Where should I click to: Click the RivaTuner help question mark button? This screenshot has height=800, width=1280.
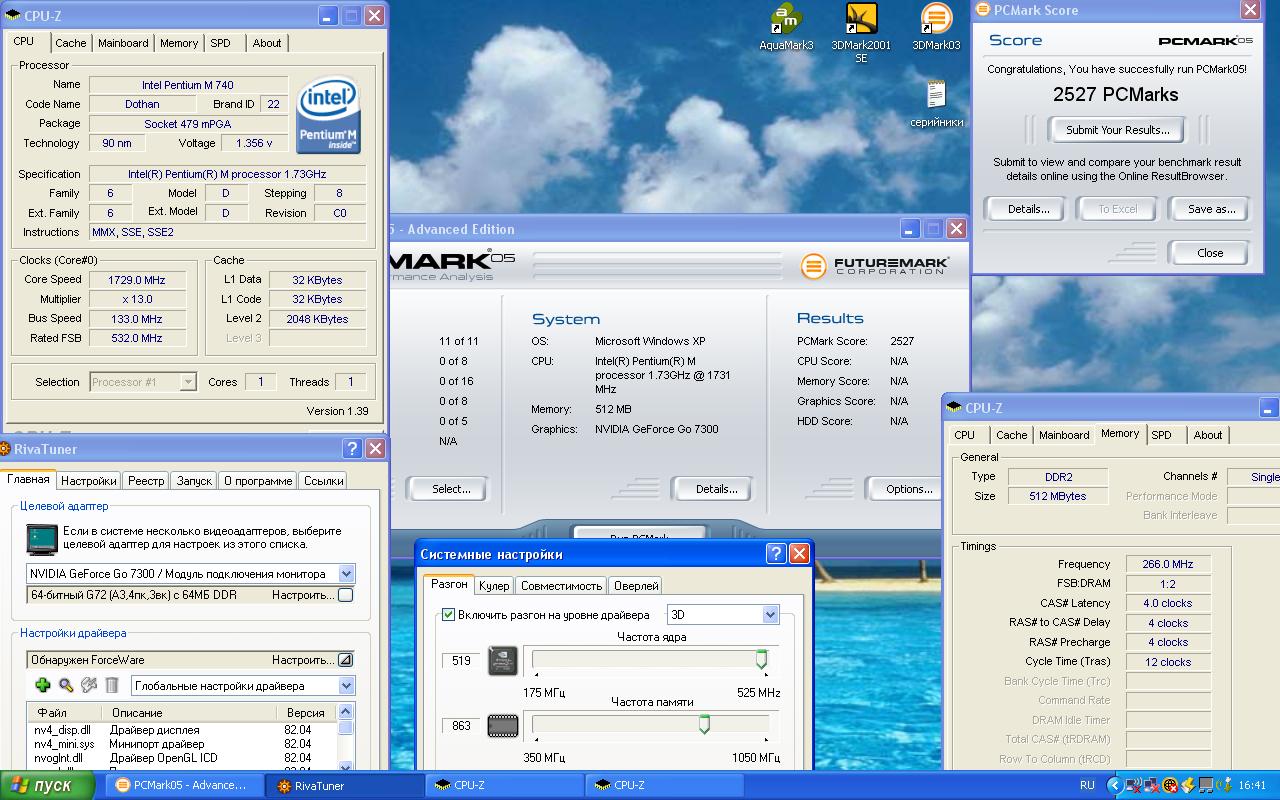pos(352,449)
